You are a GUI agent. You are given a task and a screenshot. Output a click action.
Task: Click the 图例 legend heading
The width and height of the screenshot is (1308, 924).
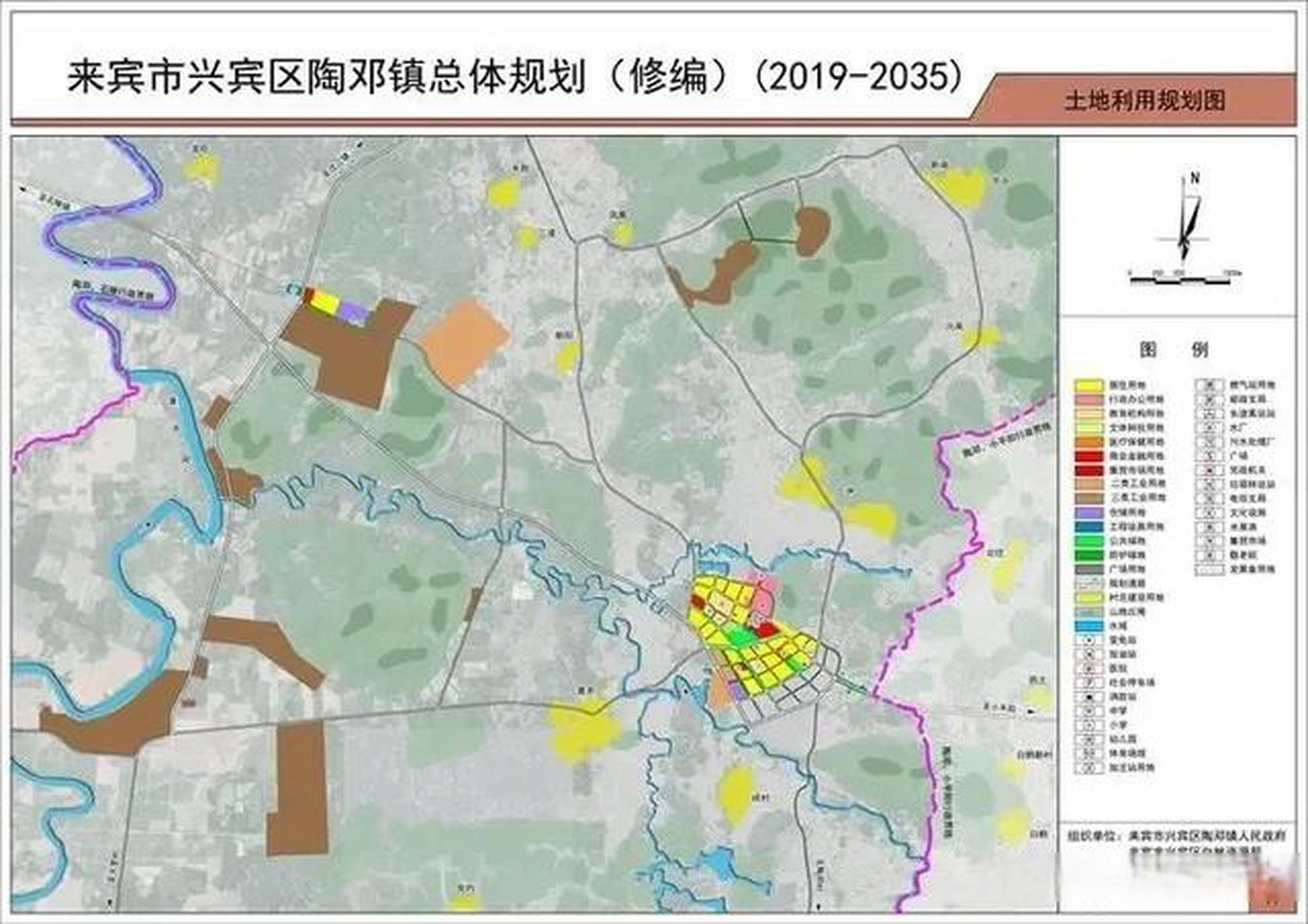pos(1173,350)
